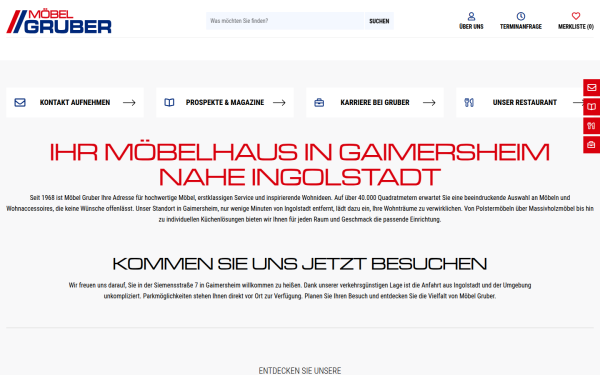
Task: Click heading 'KOMMEN SIE UNS JETZT BESUCHEN'
Action: [x=300, y=264]
